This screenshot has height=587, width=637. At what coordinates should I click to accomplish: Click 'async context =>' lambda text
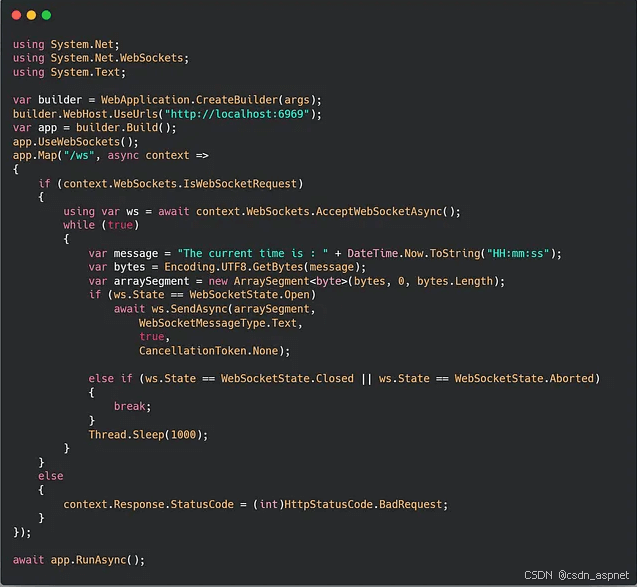click(x=158, y=156)
